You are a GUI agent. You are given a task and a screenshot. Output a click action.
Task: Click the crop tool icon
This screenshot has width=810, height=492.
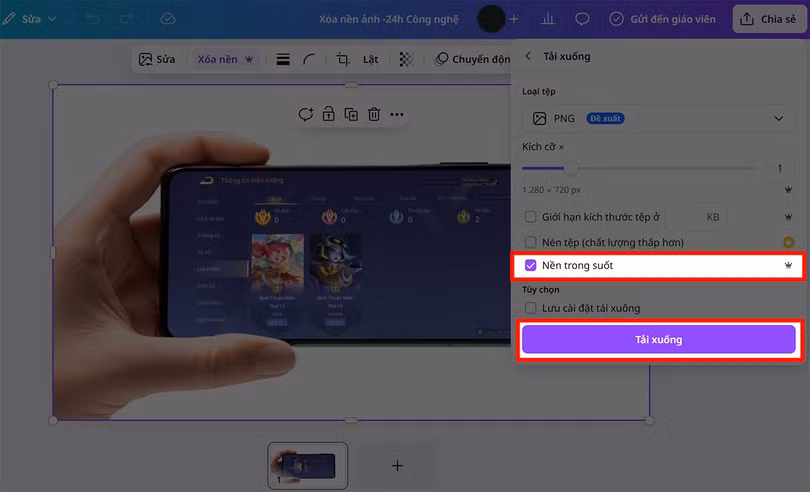point(343,60)
